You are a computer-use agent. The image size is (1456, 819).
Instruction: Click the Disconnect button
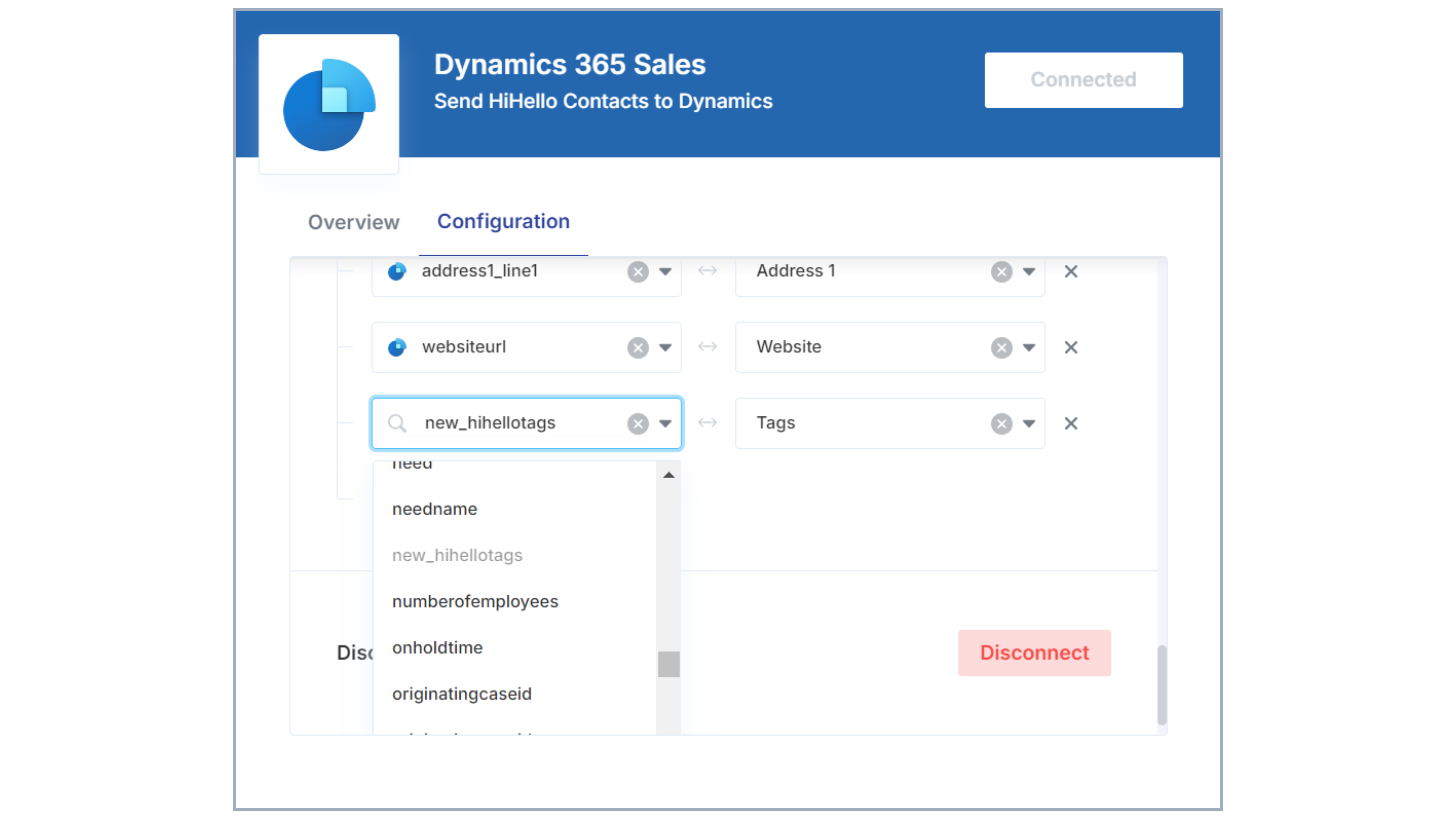click(1034, 653)
